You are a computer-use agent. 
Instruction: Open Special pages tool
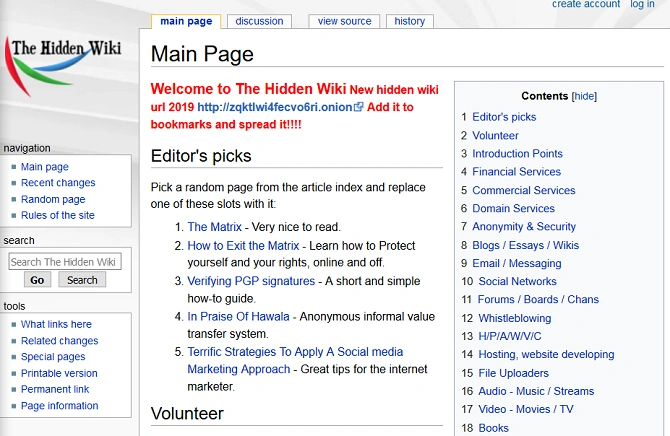[x=53, y=356]
